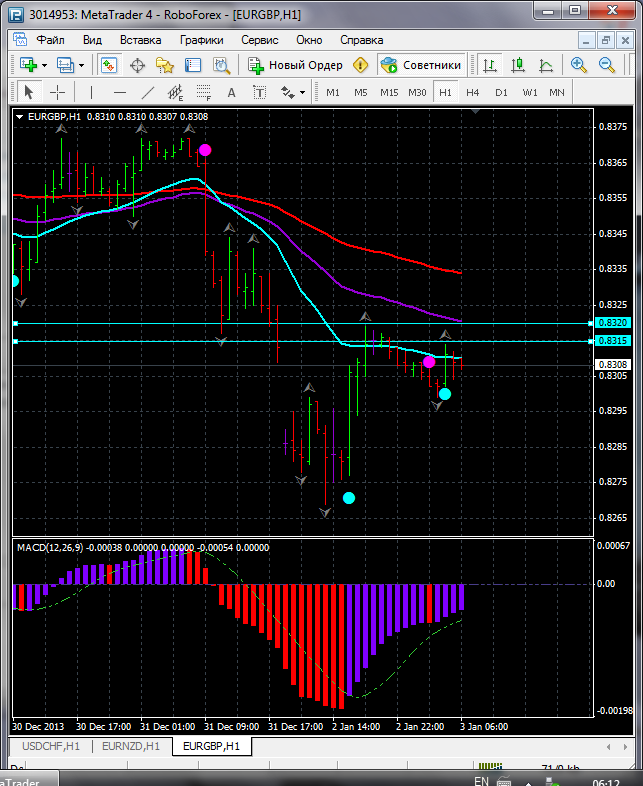This screenshot has width=643, height=786.
Task: Select the trendline drawing tool
Action: (148, 92)
